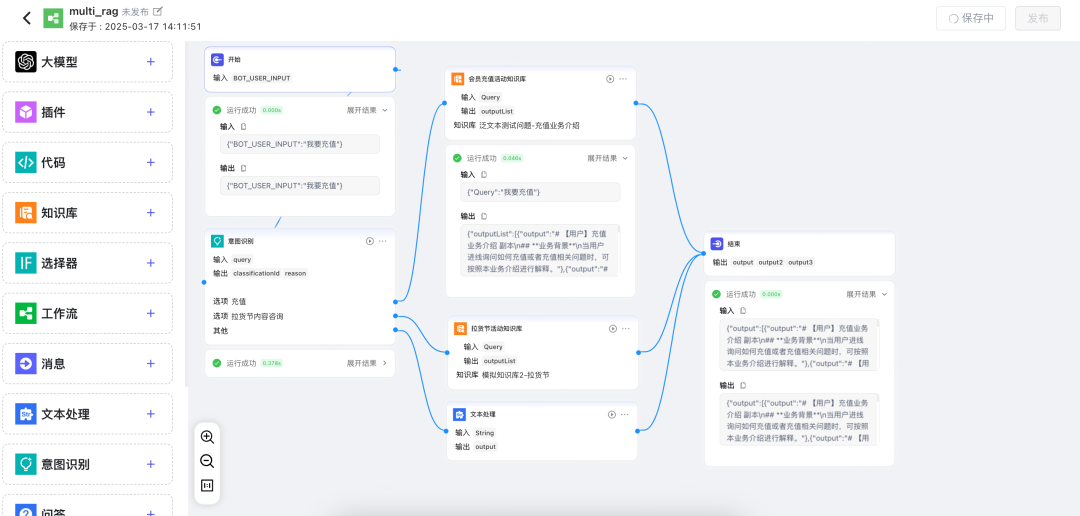Image resolution: width=1080 pixels, height=516 pixels.
Task: Click the 消息 sidebar icon
Action: 26,364
